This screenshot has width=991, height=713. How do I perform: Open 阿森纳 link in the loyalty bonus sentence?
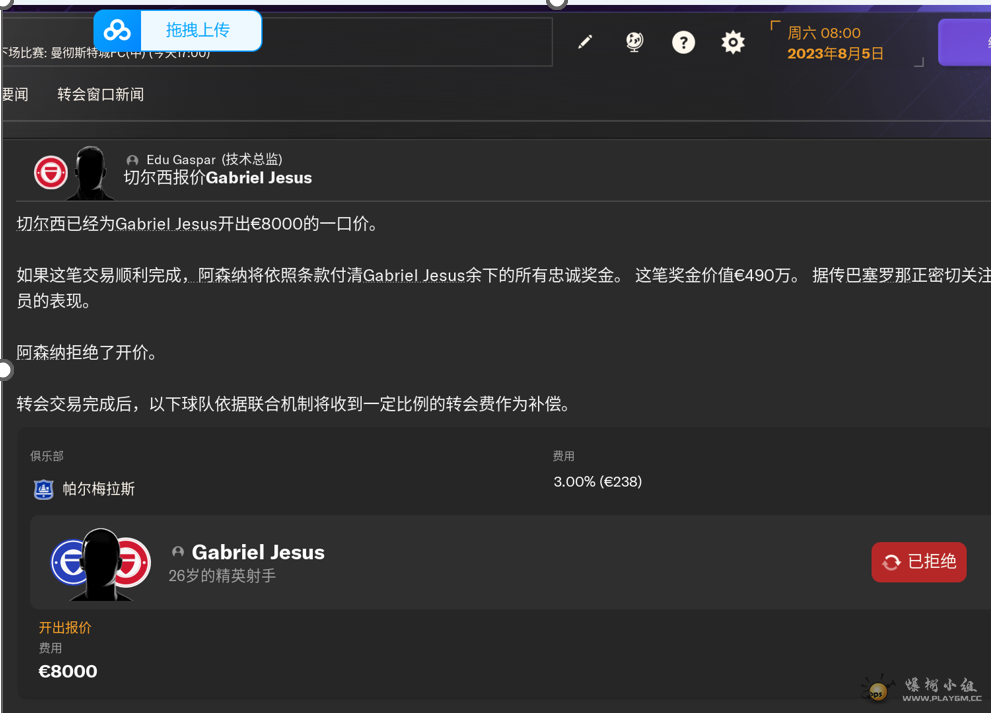tap(223, 275)
